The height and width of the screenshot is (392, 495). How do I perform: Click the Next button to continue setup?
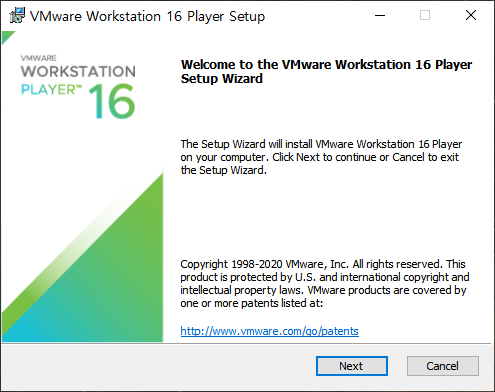[x=352, y=366]
